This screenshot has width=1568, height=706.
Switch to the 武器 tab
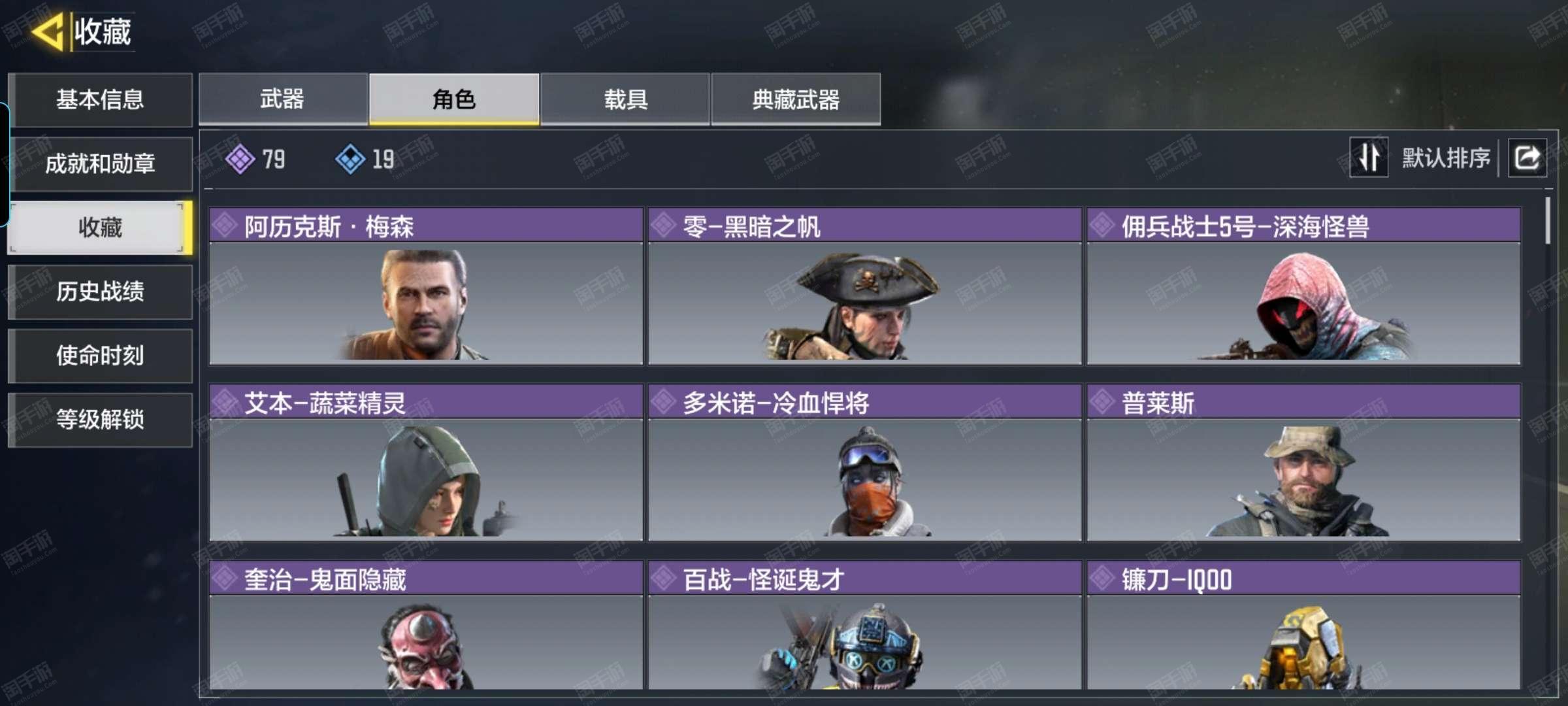point(283,99)
